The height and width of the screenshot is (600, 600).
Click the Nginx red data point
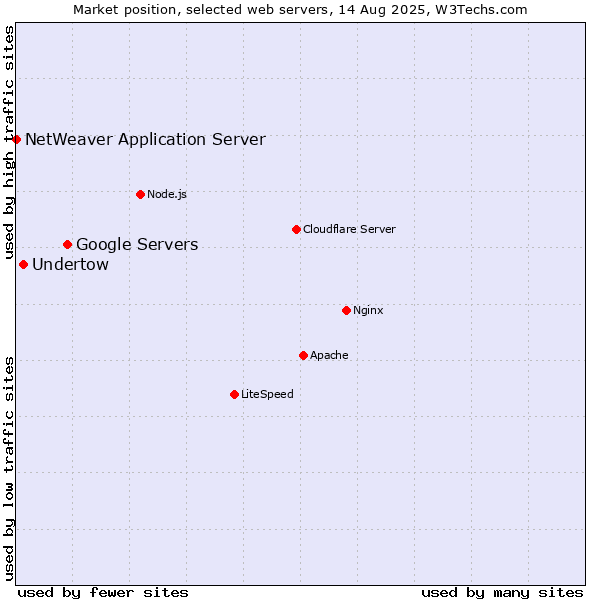click(346, 311)
